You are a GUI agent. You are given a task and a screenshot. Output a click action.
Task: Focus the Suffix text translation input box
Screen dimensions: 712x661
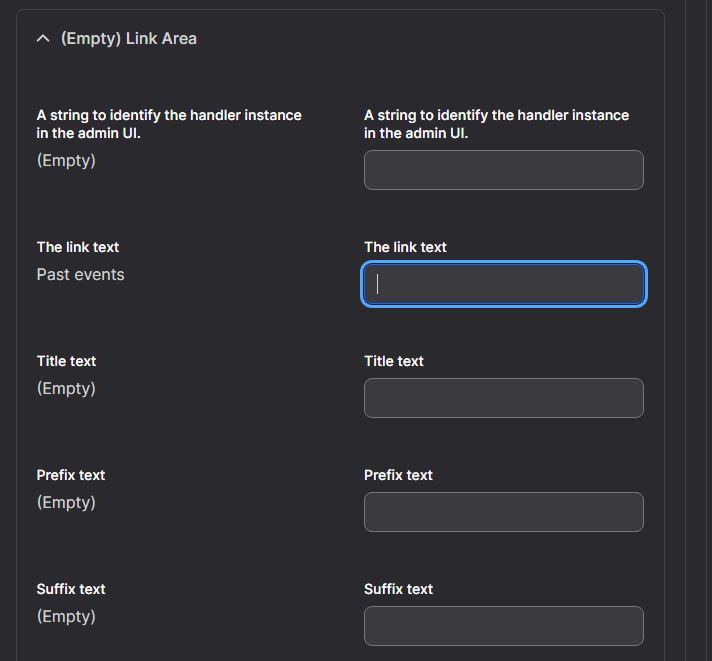point(504,626)
